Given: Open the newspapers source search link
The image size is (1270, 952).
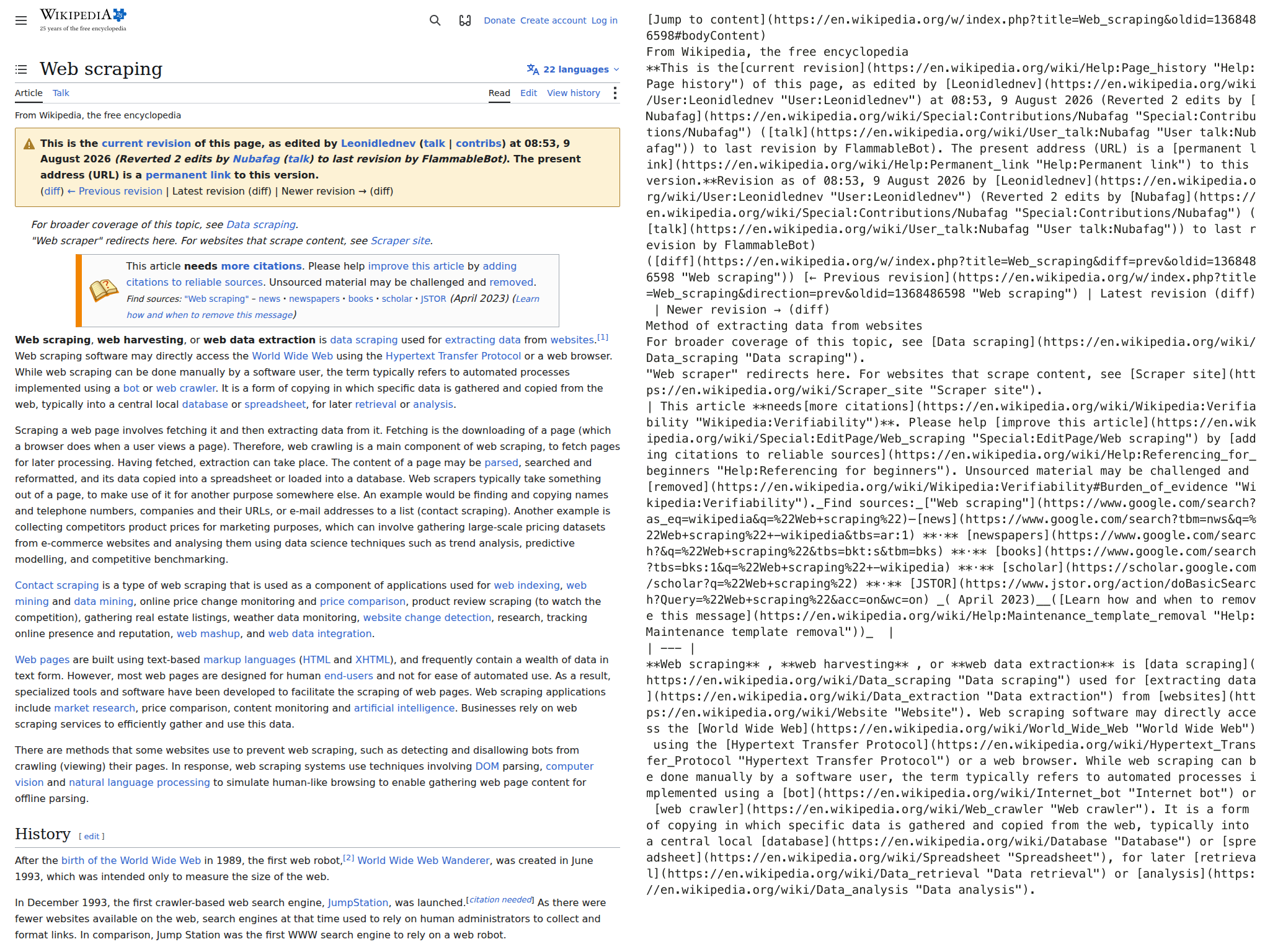Looking at the screenshot, I should pos(314,299).
